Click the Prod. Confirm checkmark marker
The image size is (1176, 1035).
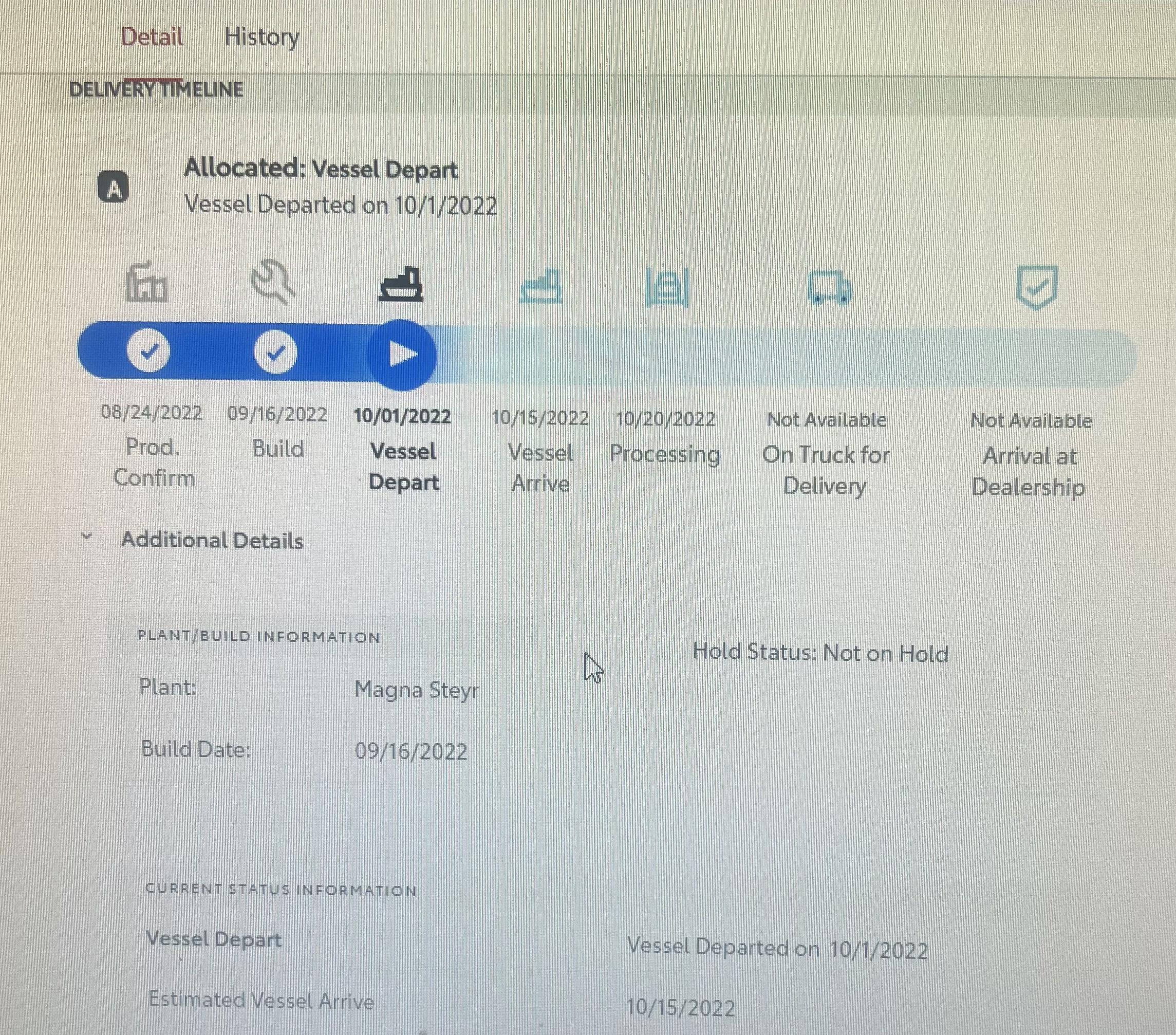tap(148, 350)
